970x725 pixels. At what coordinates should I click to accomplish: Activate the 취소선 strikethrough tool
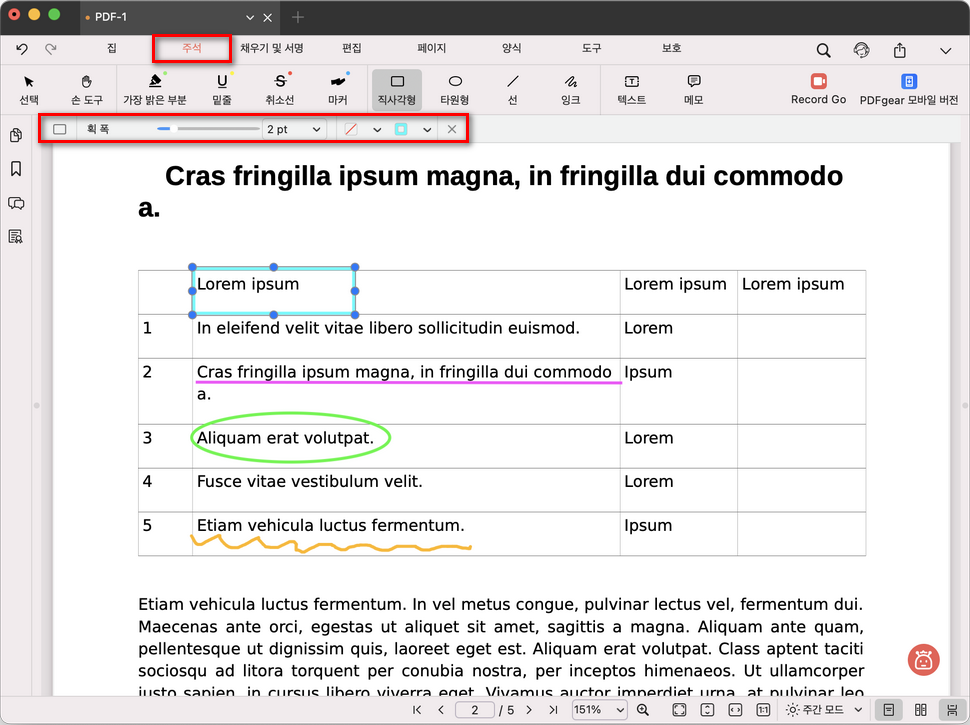click(280, 88)
